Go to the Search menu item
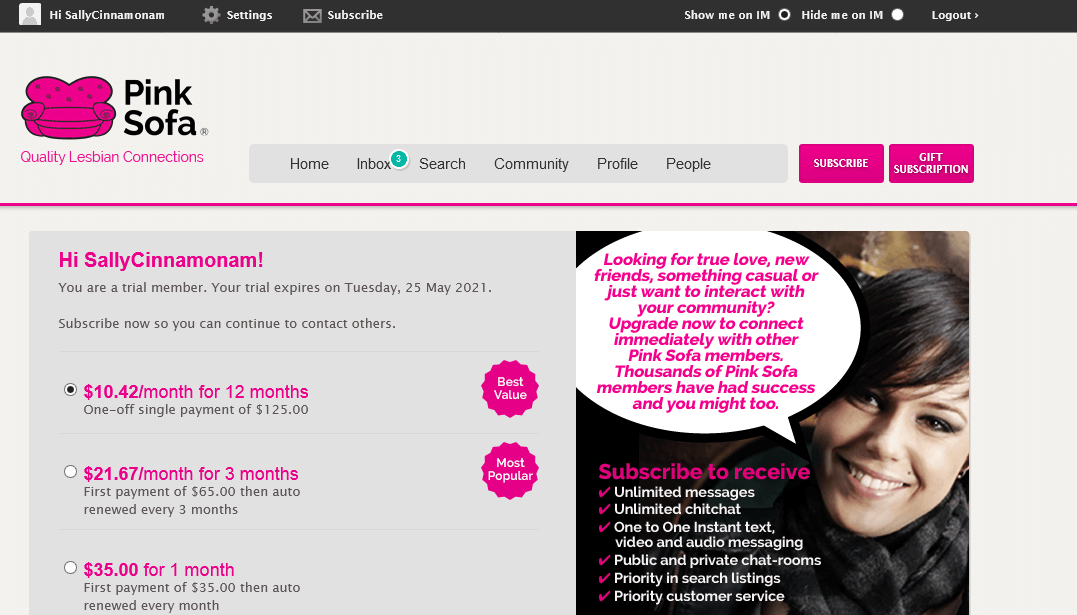 [442, 164]
